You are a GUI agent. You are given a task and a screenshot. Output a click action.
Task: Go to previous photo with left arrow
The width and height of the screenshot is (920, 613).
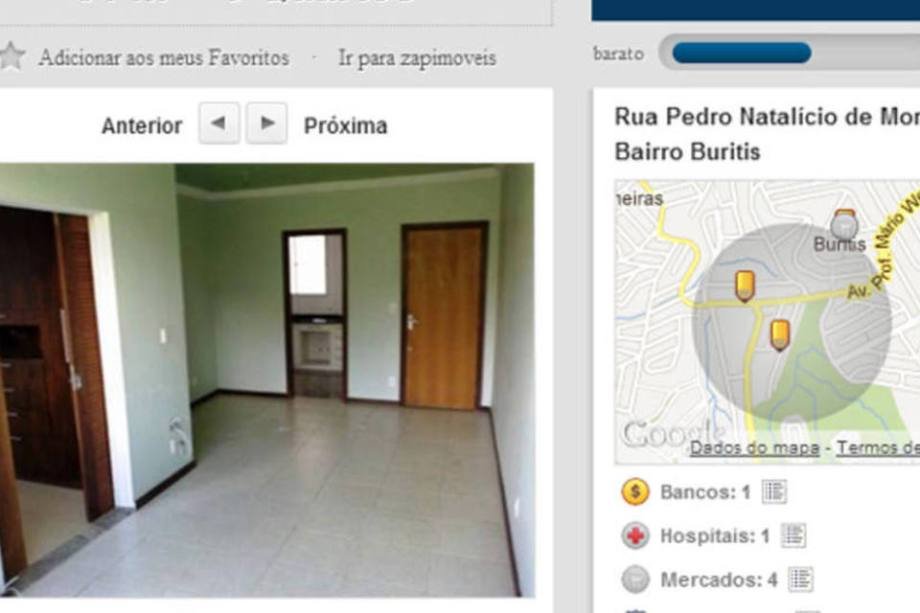click(x=219, y=123)
